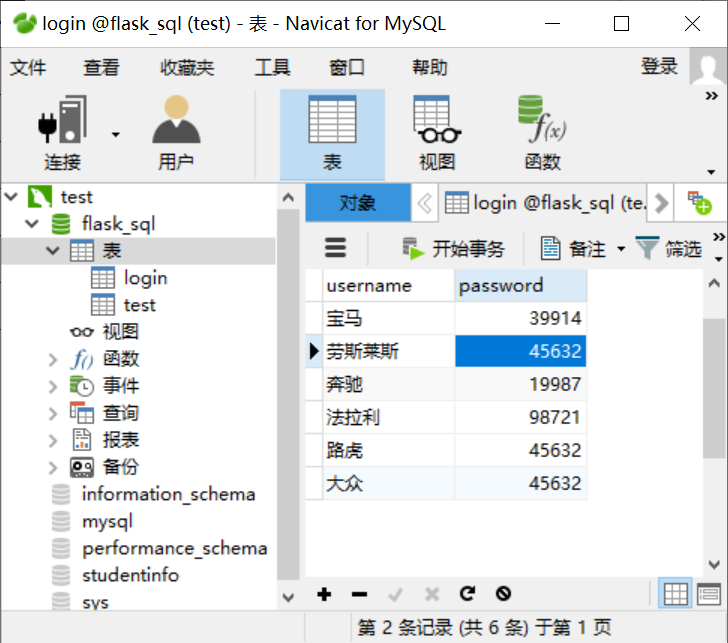
Task: Switch to the 对象 tab
Action: pos(358,203)
